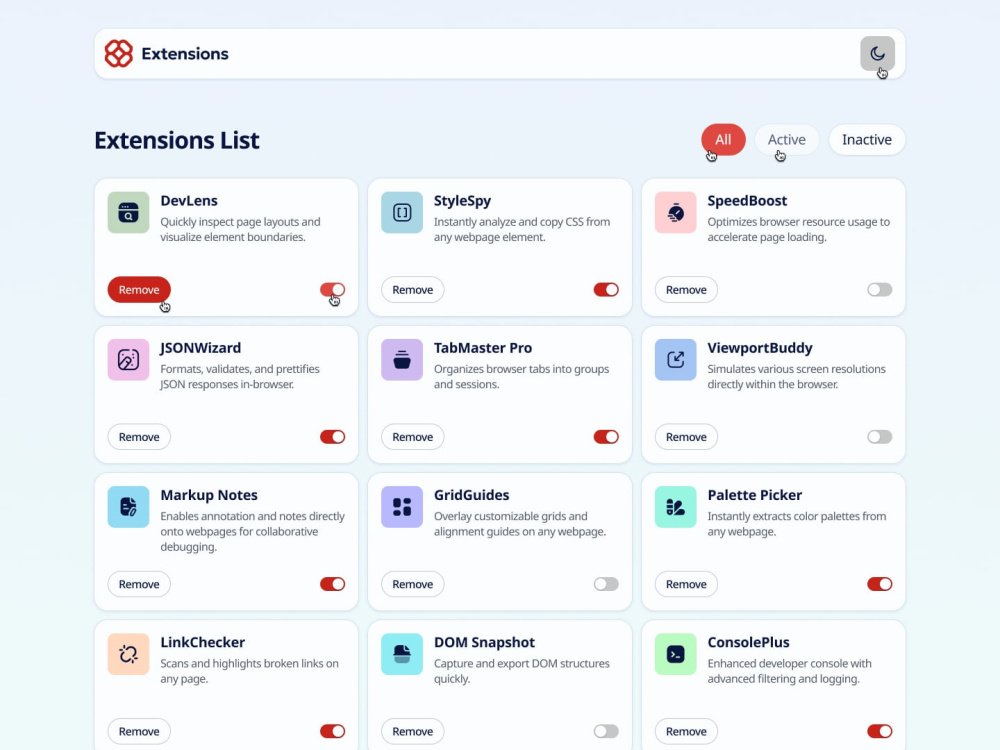Remove the DOM Snapshot extension

point(413,732)
